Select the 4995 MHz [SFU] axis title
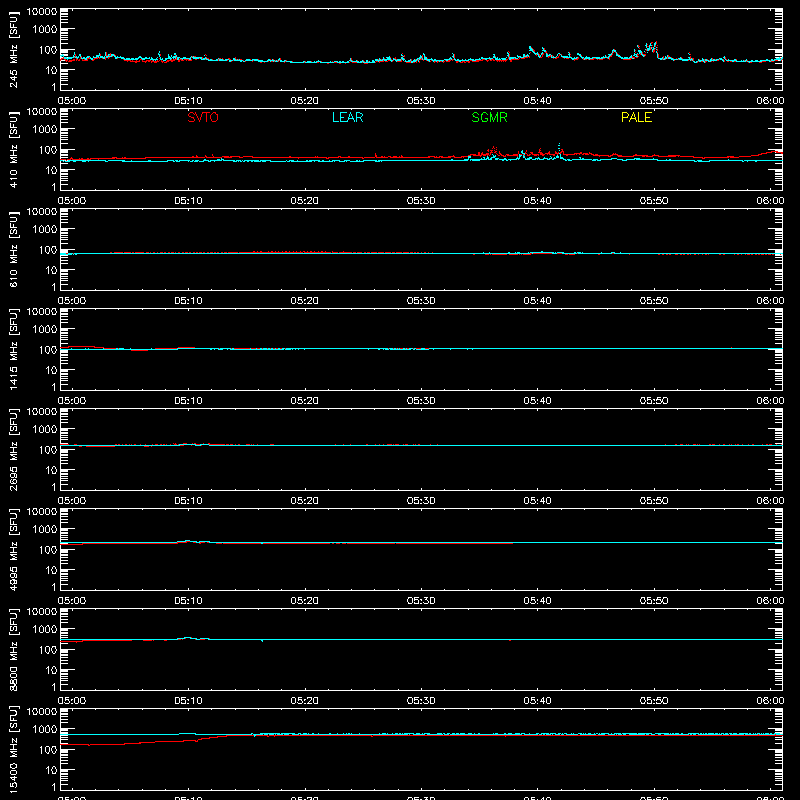800x800 pixels. pyautogui.click(x=13, y=549)
